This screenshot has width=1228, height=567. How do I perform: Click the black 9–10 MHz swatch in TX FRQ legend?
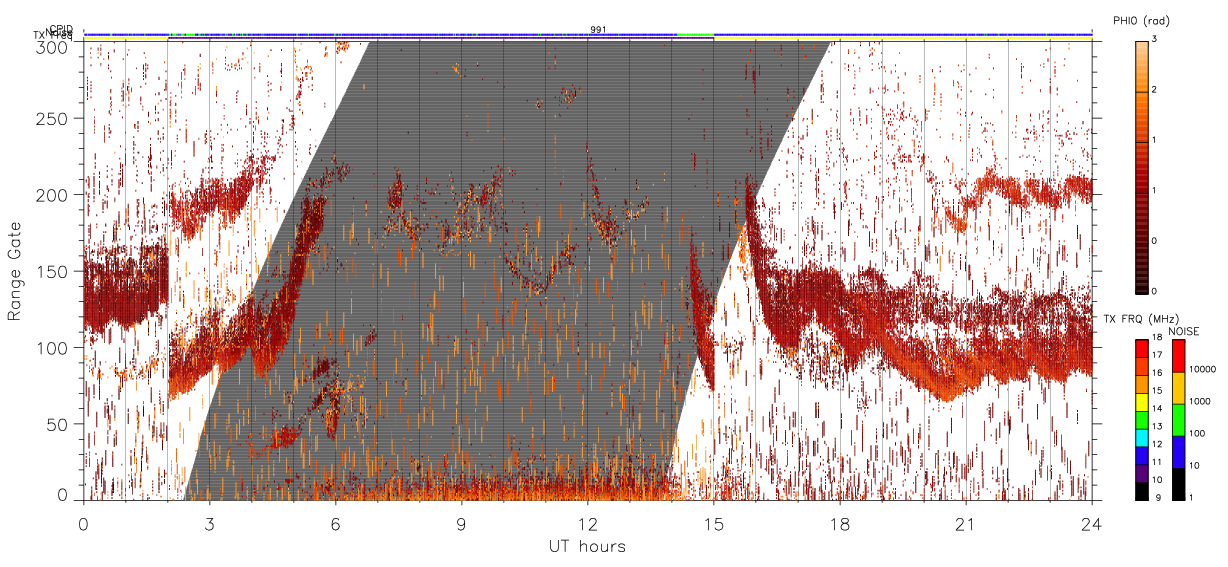1141,491
